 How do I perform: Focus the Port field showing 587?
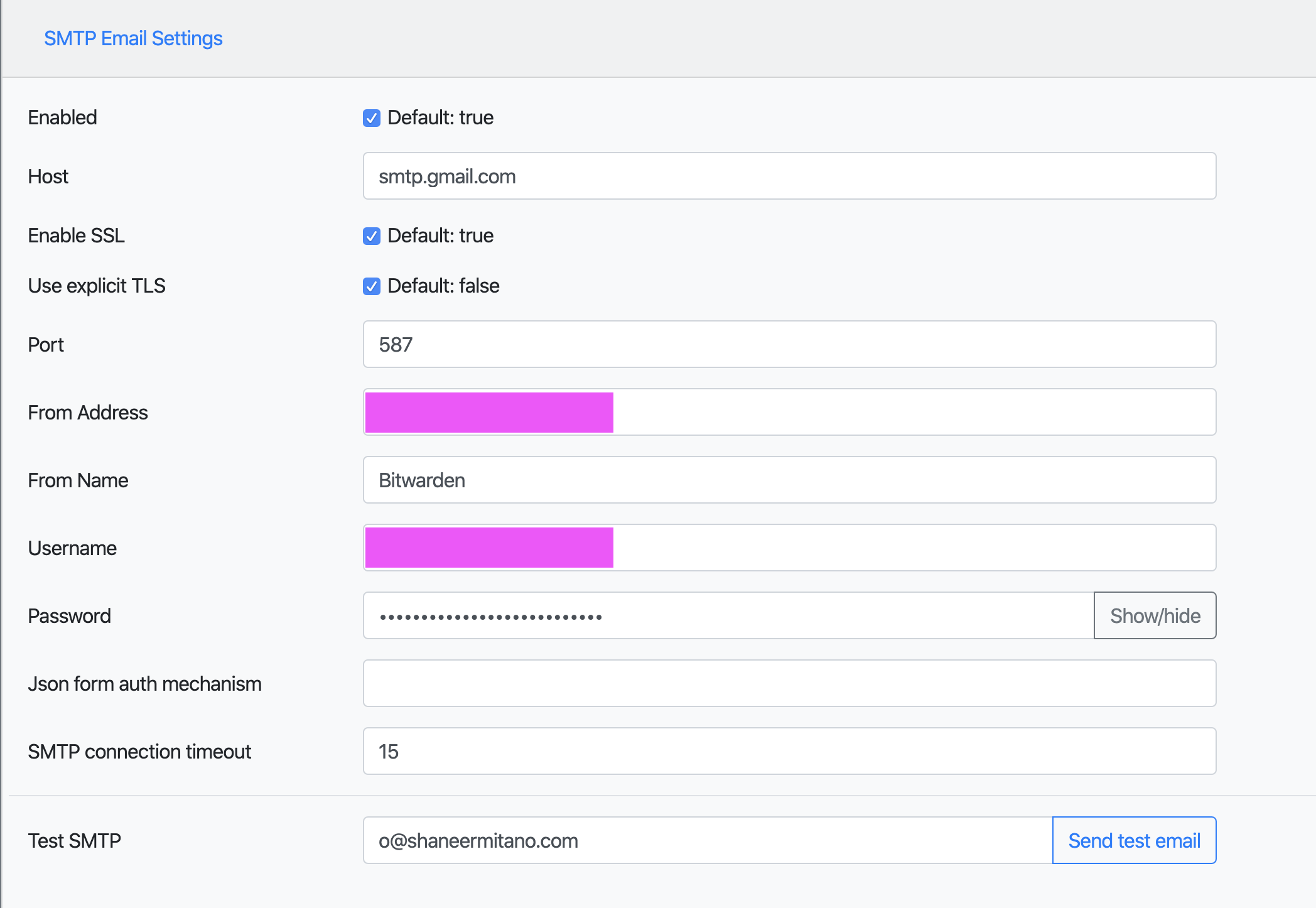point(789,345)
